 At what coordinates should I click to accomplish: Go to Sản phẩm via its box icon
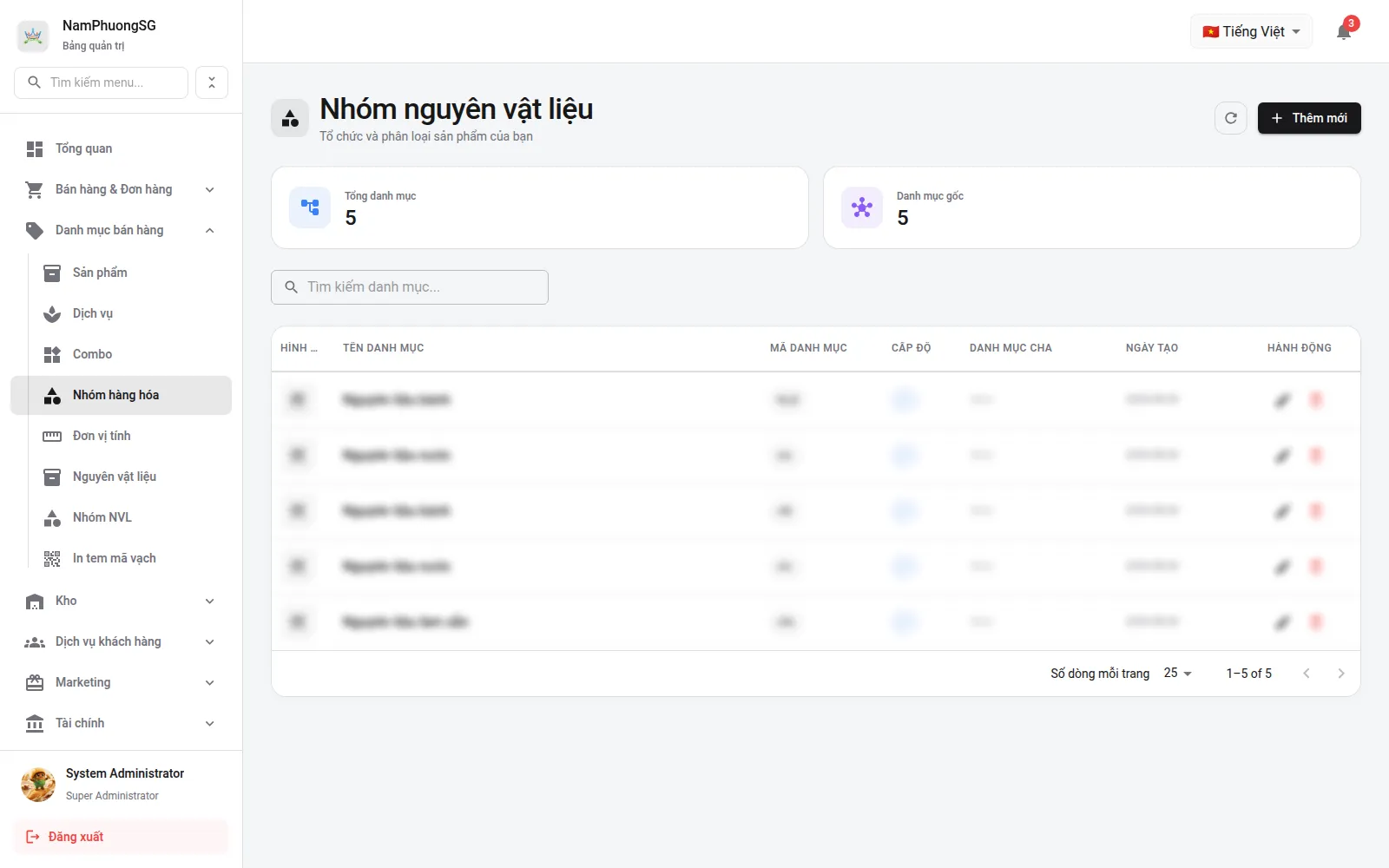(x=52, y=273)
